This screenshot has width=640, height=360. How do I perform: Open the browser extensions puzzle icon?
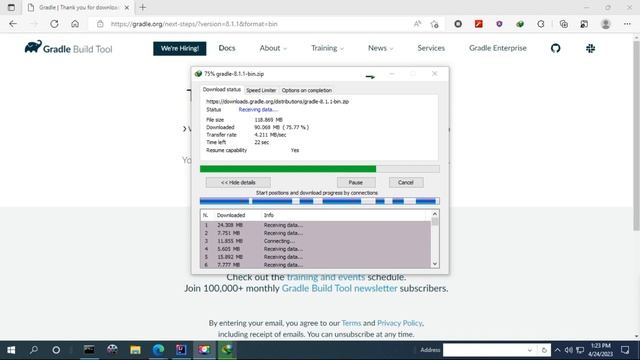(x=541, y=24)
